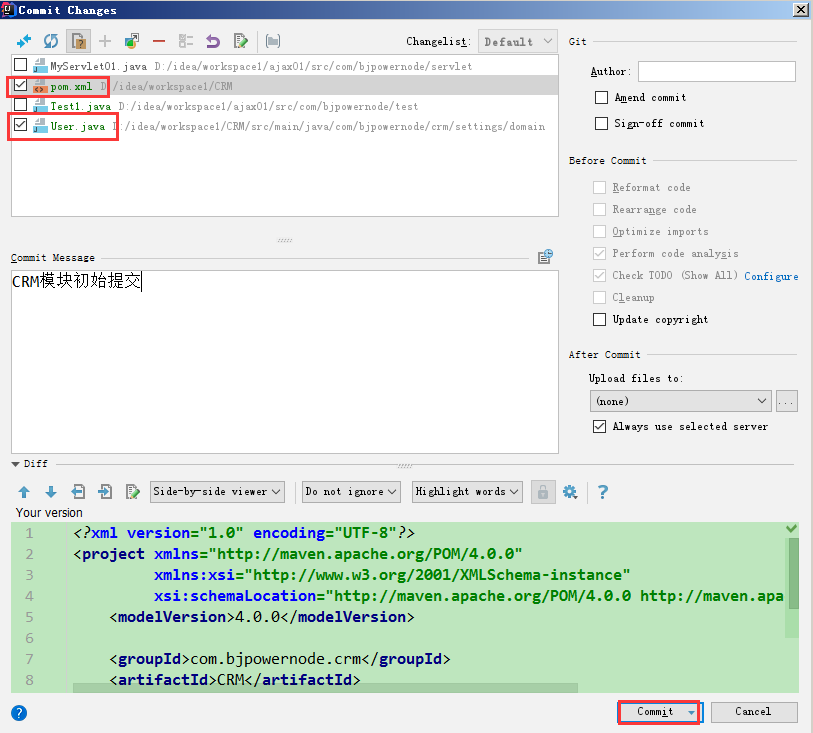Click the Show Diff toolbar icon

pos(24,41)
